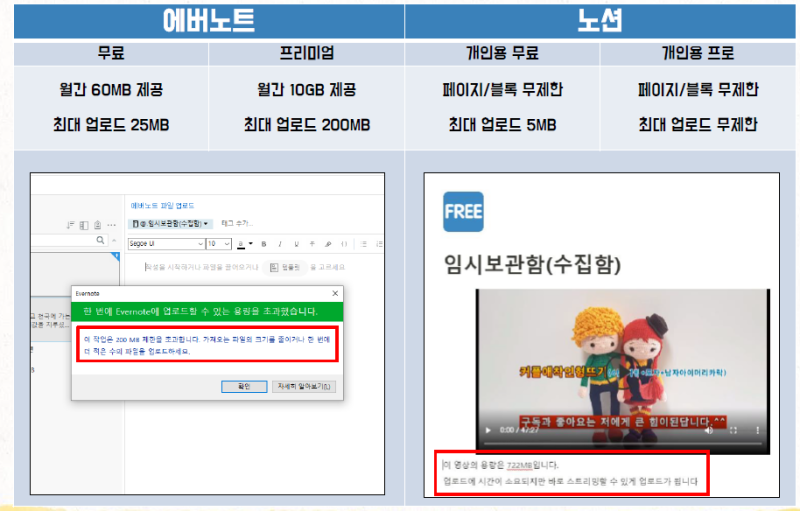
Task: Click the Notion page title 임시보관함(수집함)
Action: [532, 265]
